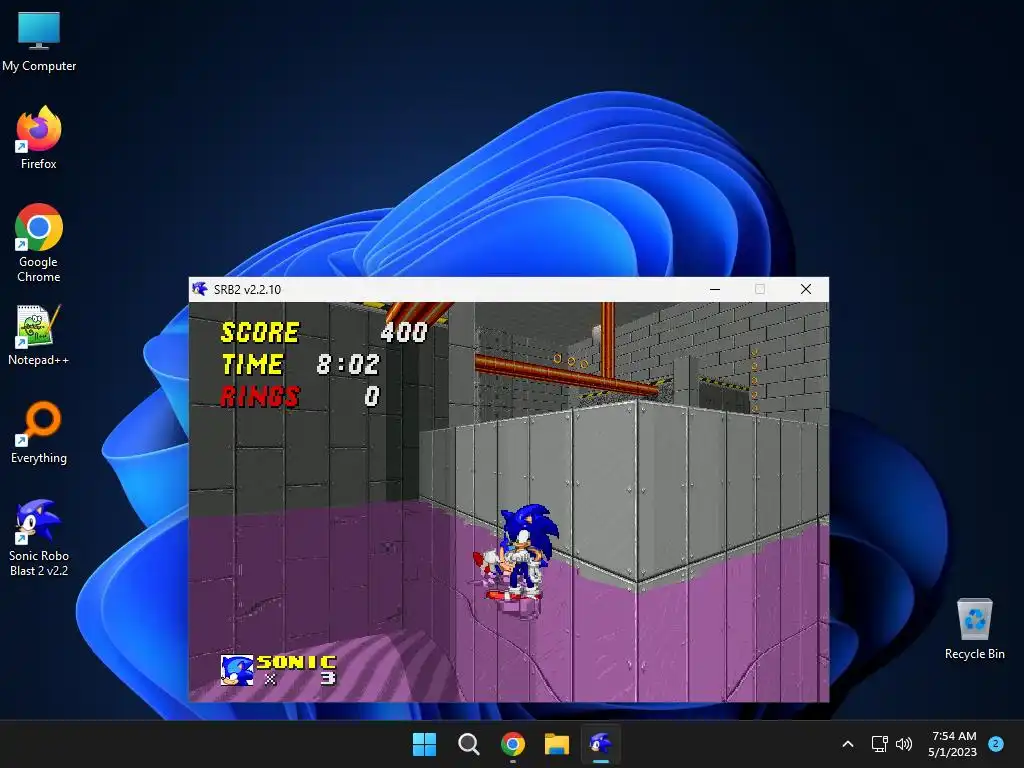Select the Firefox desktop shortcut
The width and height of the screenshot is (1024, 768).
pyautogui.click(x=39, y=138)
